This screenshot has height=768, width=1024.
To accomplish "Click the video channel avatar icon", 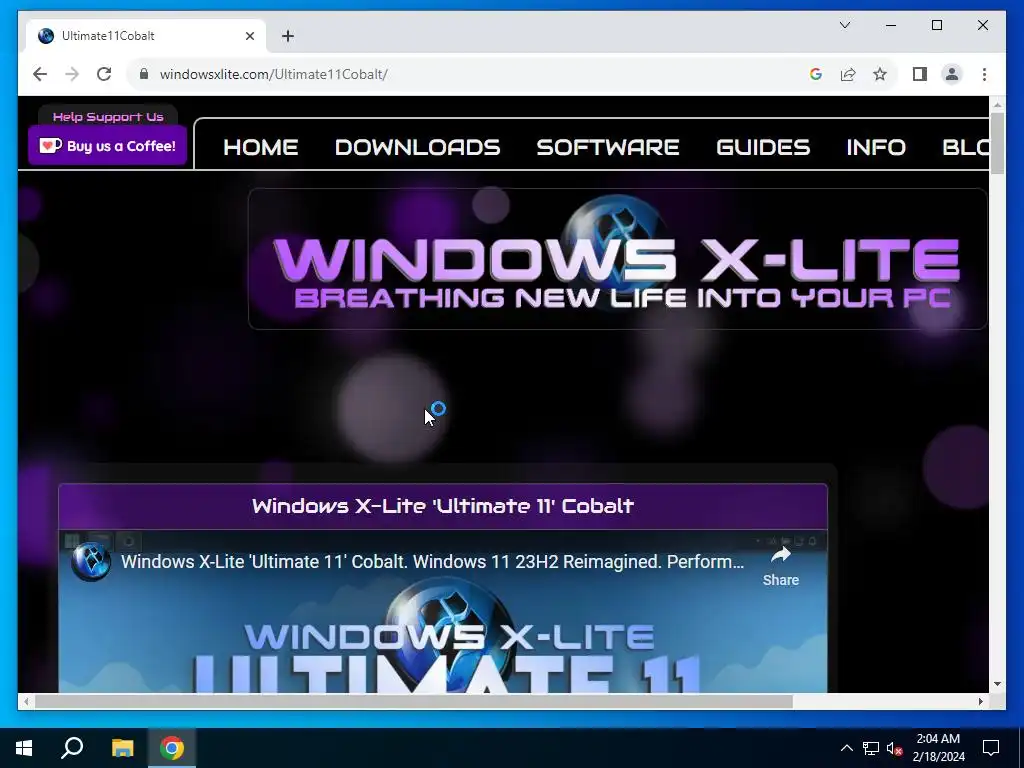I will pos(91,562).
